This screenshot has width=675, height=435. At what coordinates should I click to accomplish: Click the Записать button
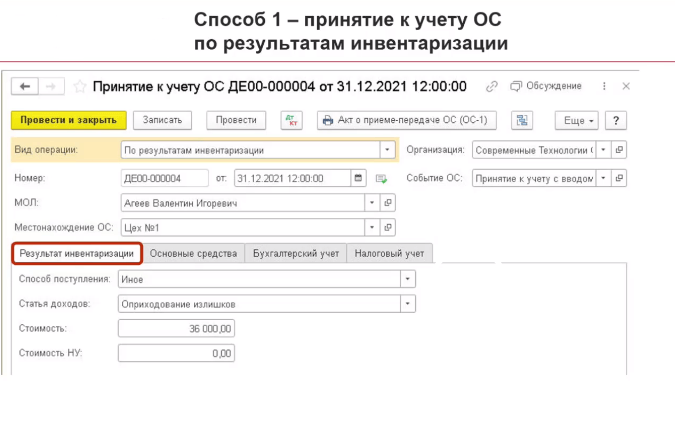(162, 120)
